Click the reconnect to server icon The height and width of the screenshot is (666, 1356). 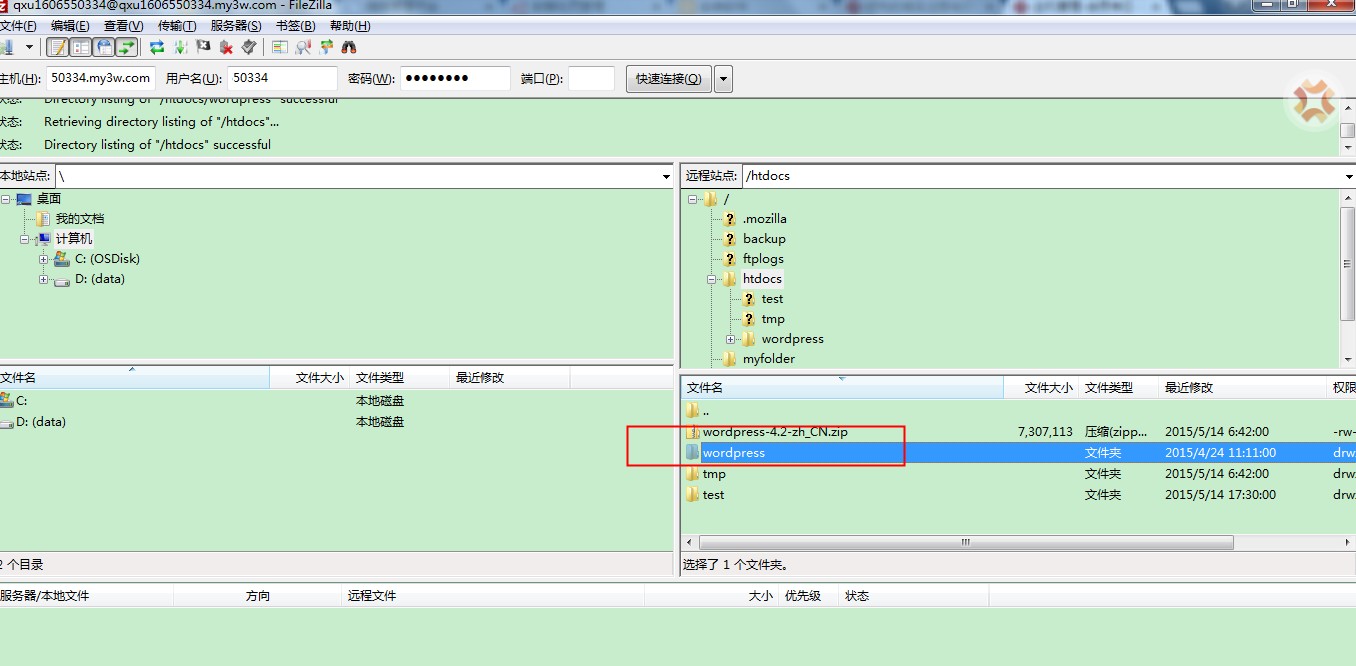[249, 47]
